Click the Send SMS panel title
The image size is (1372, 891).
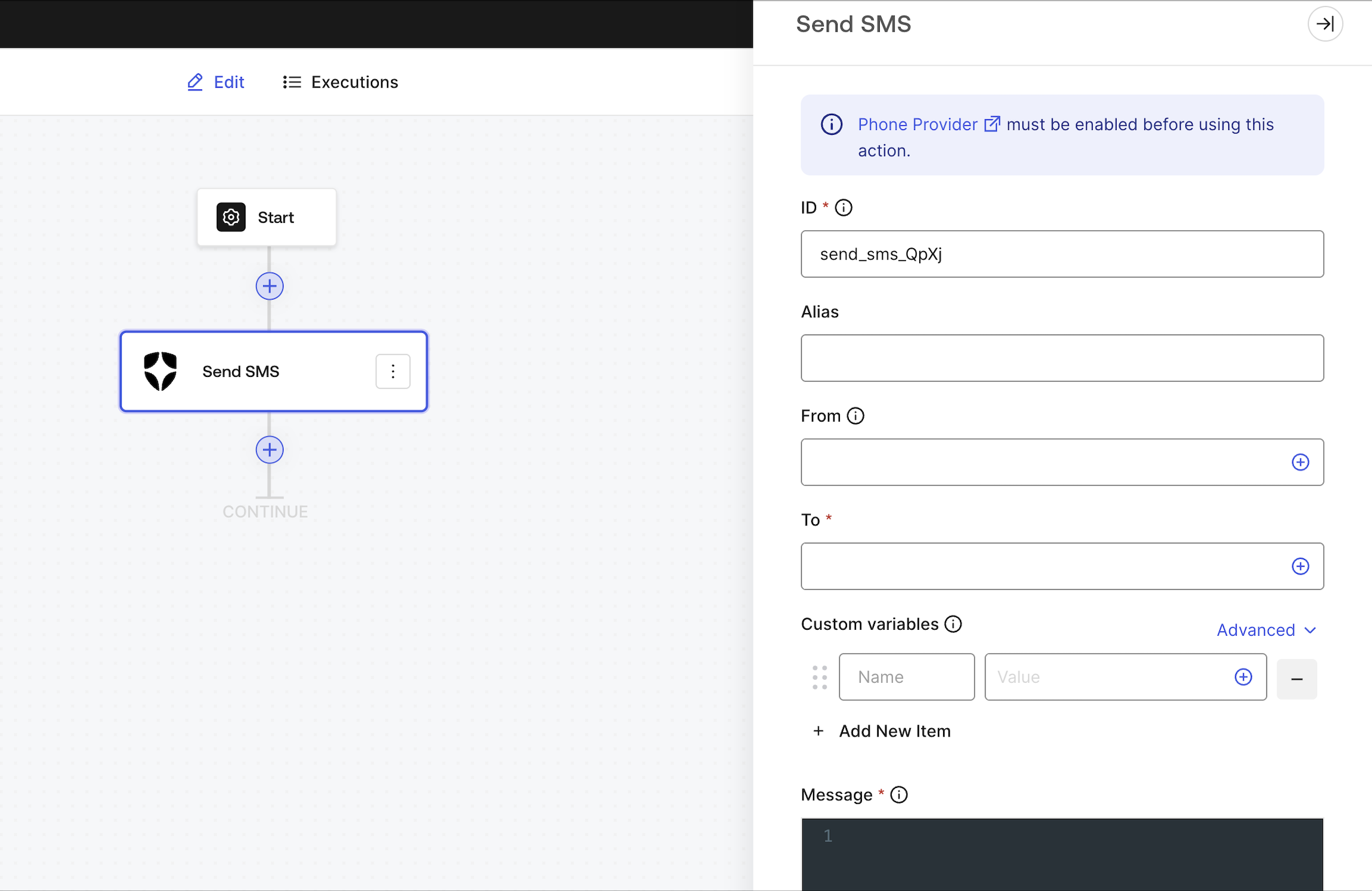854,24
